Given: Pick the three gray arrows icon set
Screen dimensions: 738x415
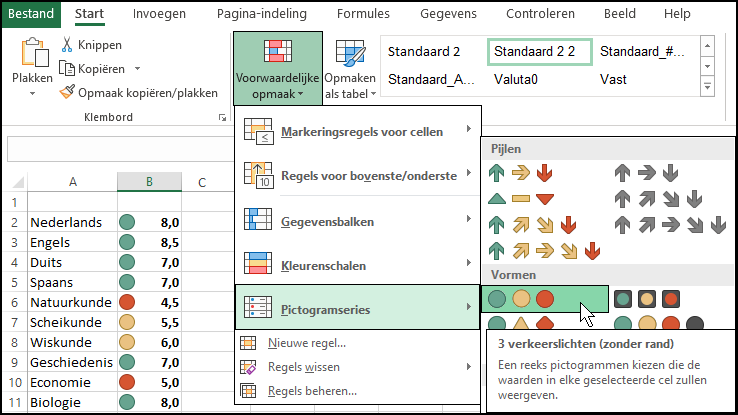Looking at the screenshot, I should pyautogui.click(x=646, y=172).
